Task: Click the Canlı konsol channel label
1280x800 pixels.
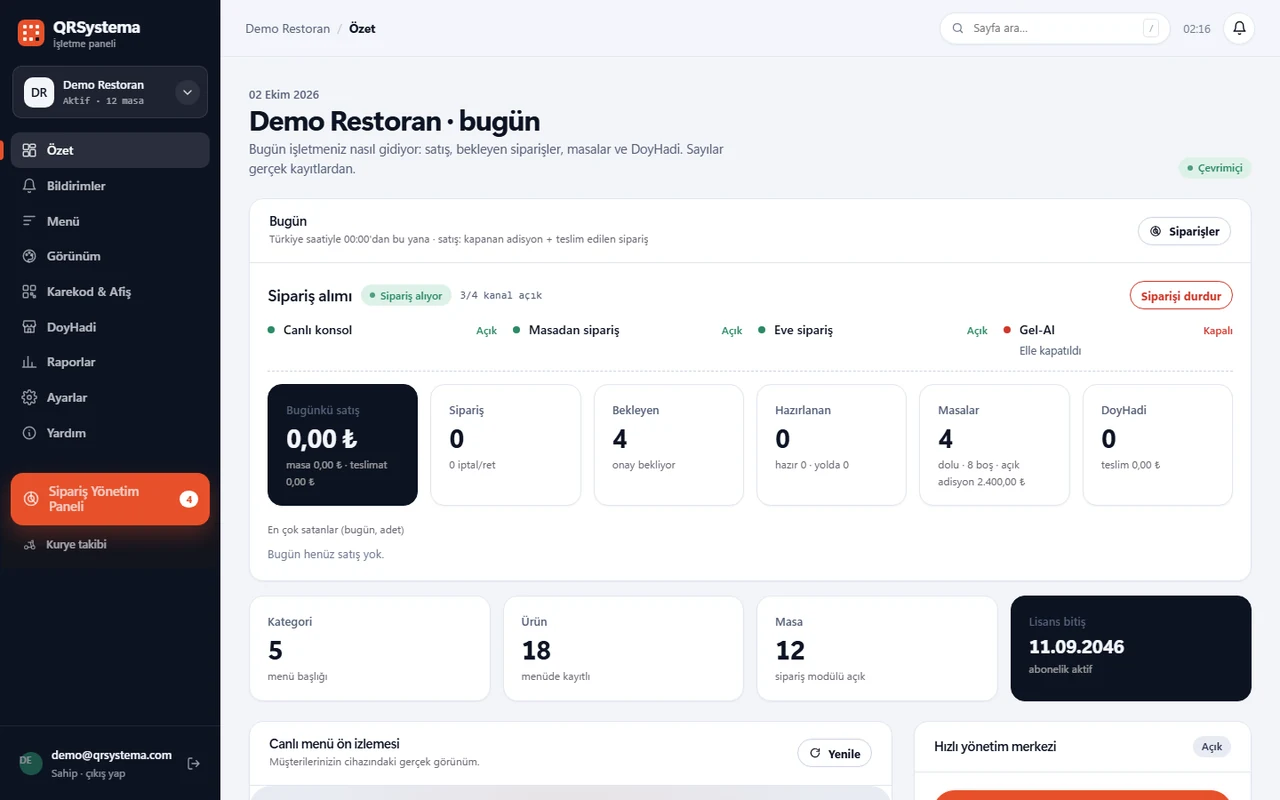Action: (318, 330)
